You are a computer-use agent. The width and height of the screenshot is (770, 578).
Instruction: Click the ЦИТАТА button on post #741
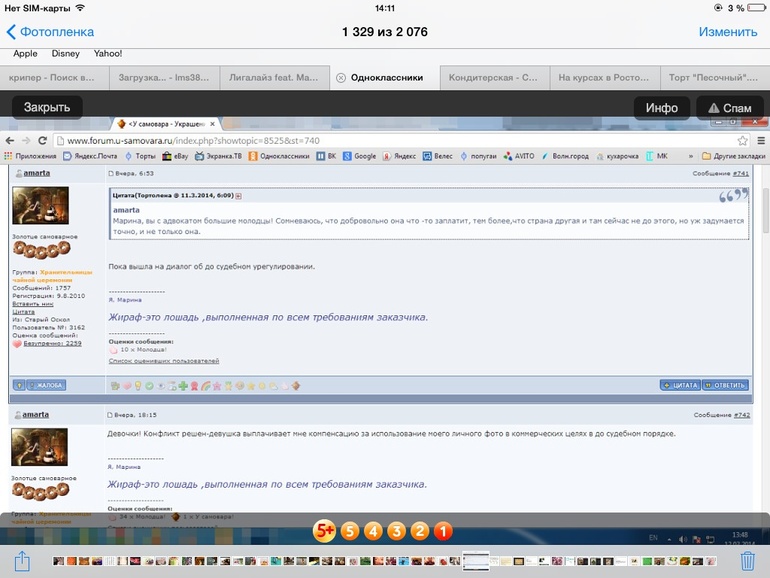[x=681, y=385]
